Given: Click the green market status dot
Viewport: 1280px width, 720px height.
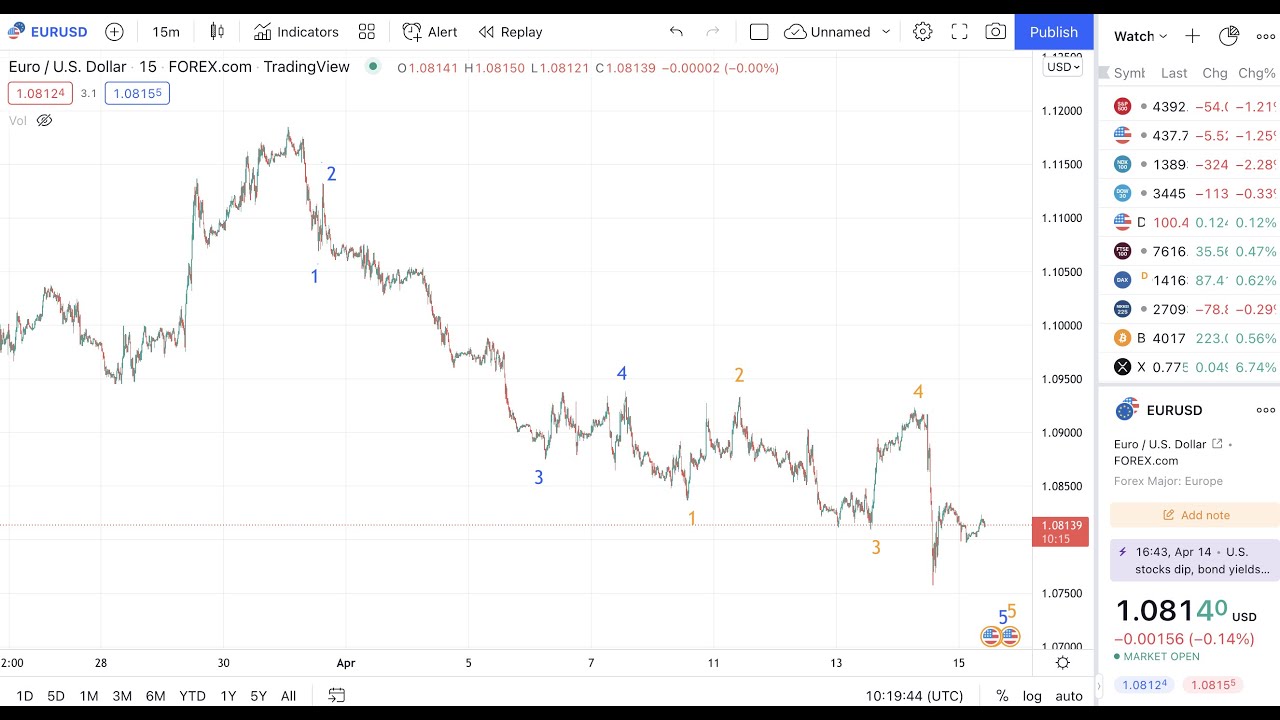Looking at the screenshot, I should 373,67.
